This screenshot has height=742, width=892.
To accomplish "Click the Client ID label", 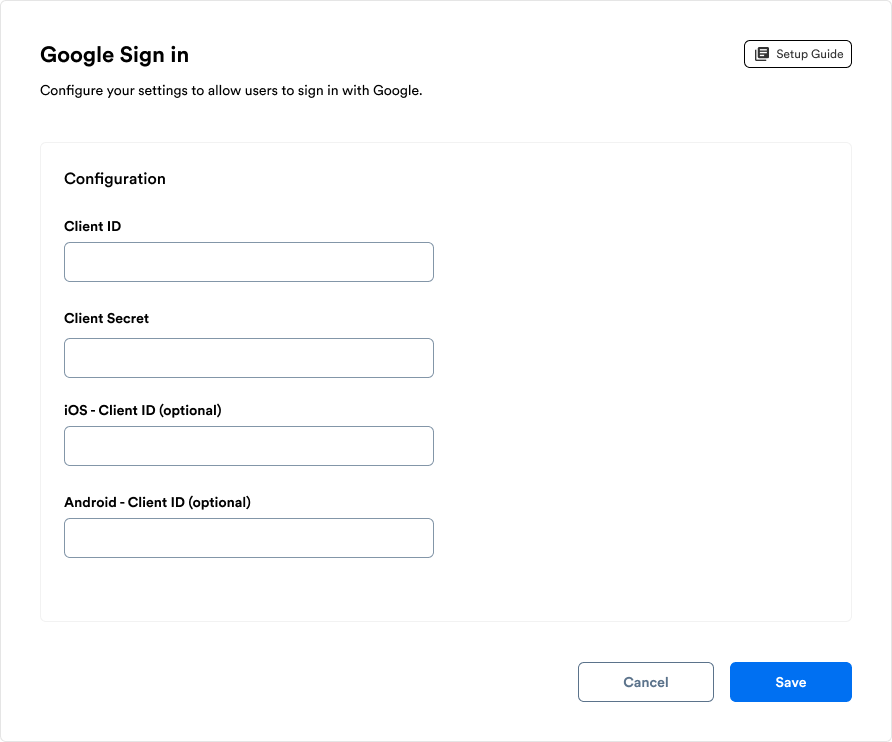I will (92, 226).
